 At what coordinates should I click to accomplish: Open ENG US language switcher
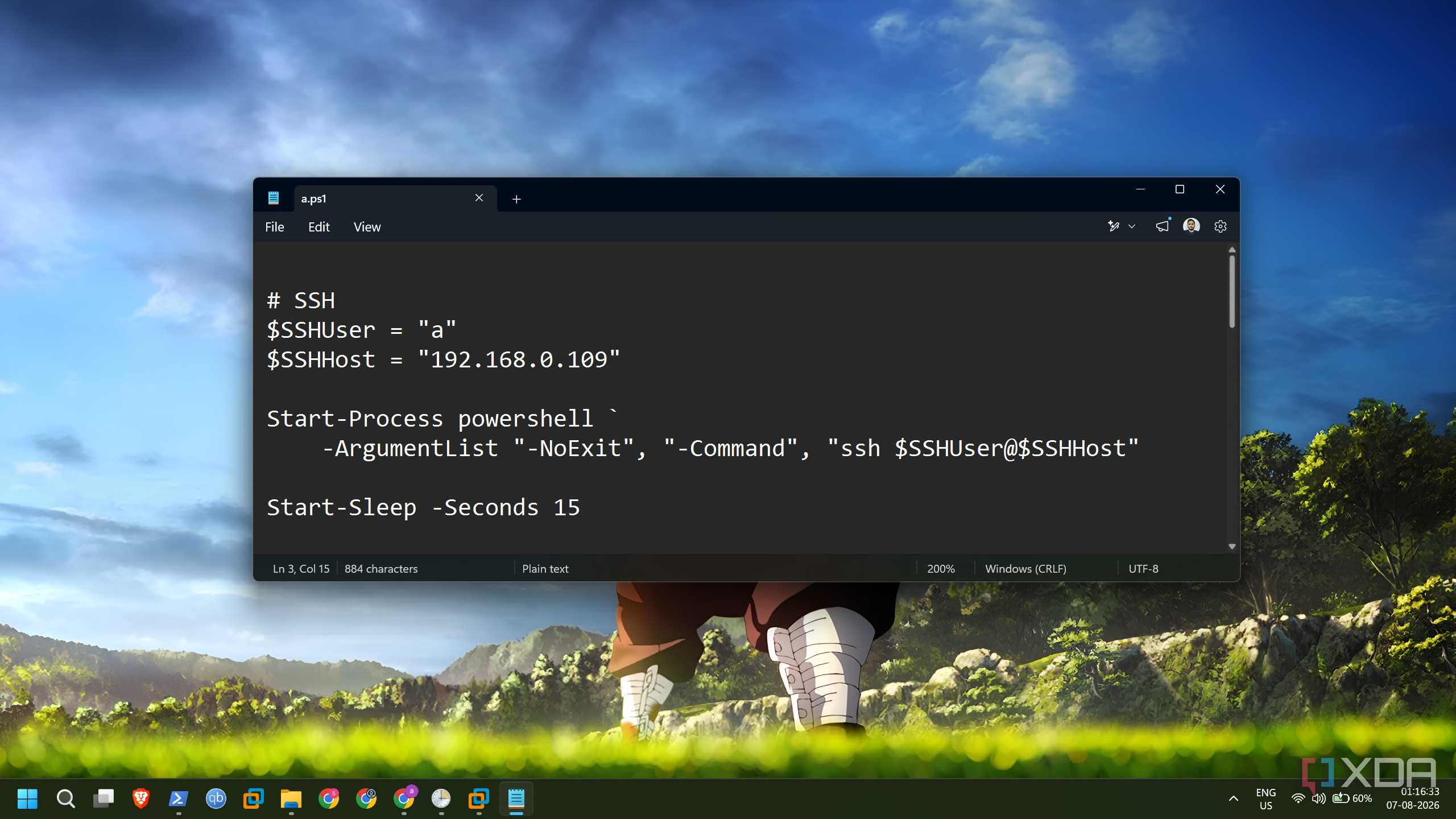pos(1265,799)
